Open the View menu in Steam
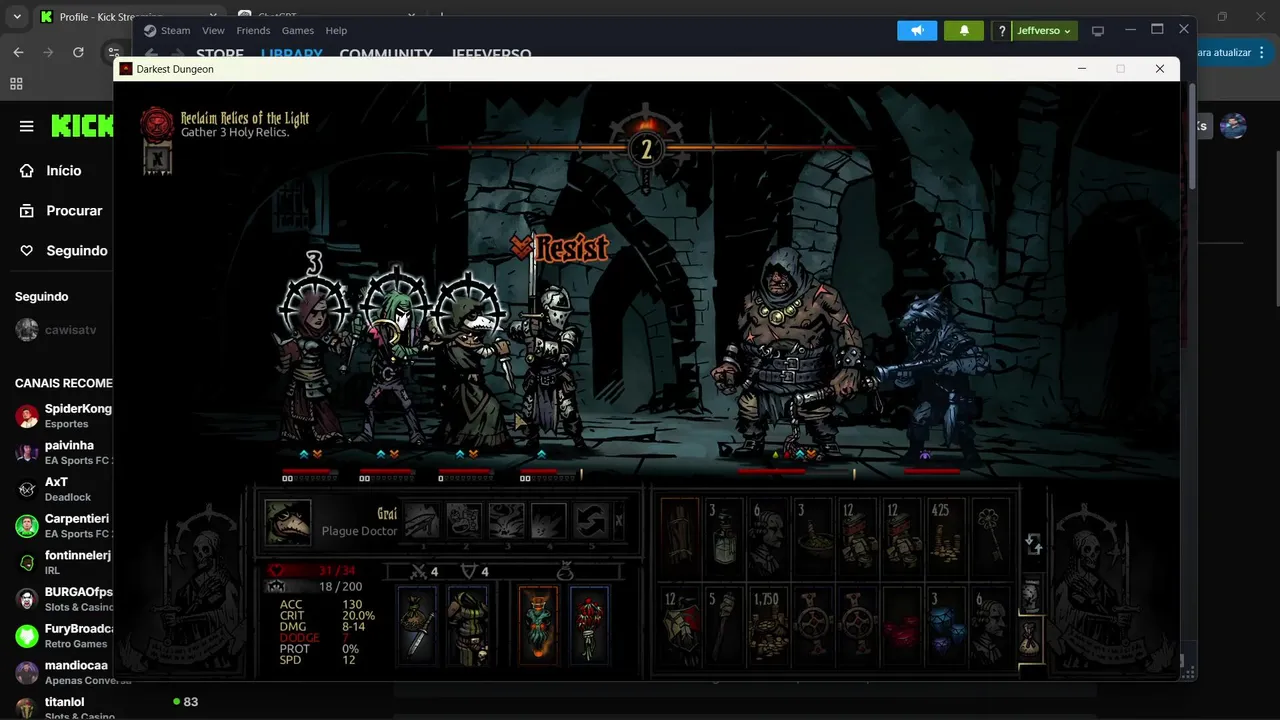Image resolution: width=1280 pixels, height=720 pixels. click(x=213, y=30)
